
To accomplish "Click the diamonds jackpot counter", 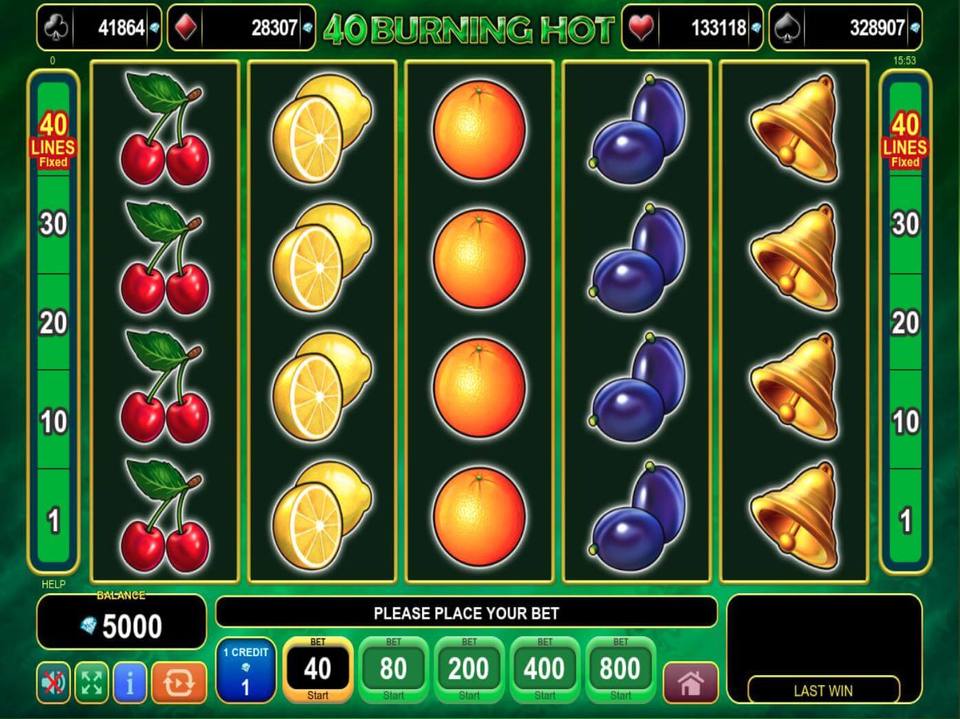I will coord(241,28).
